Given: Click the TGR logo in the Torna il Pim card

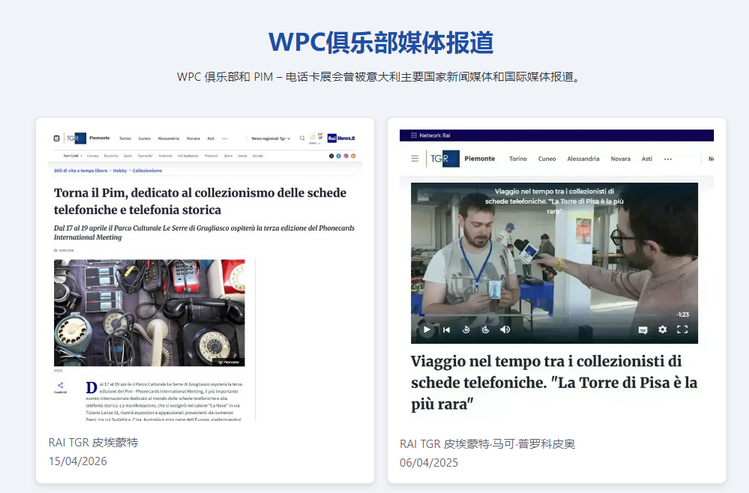Looking at the screenshot, I should [x=75, y=139].
